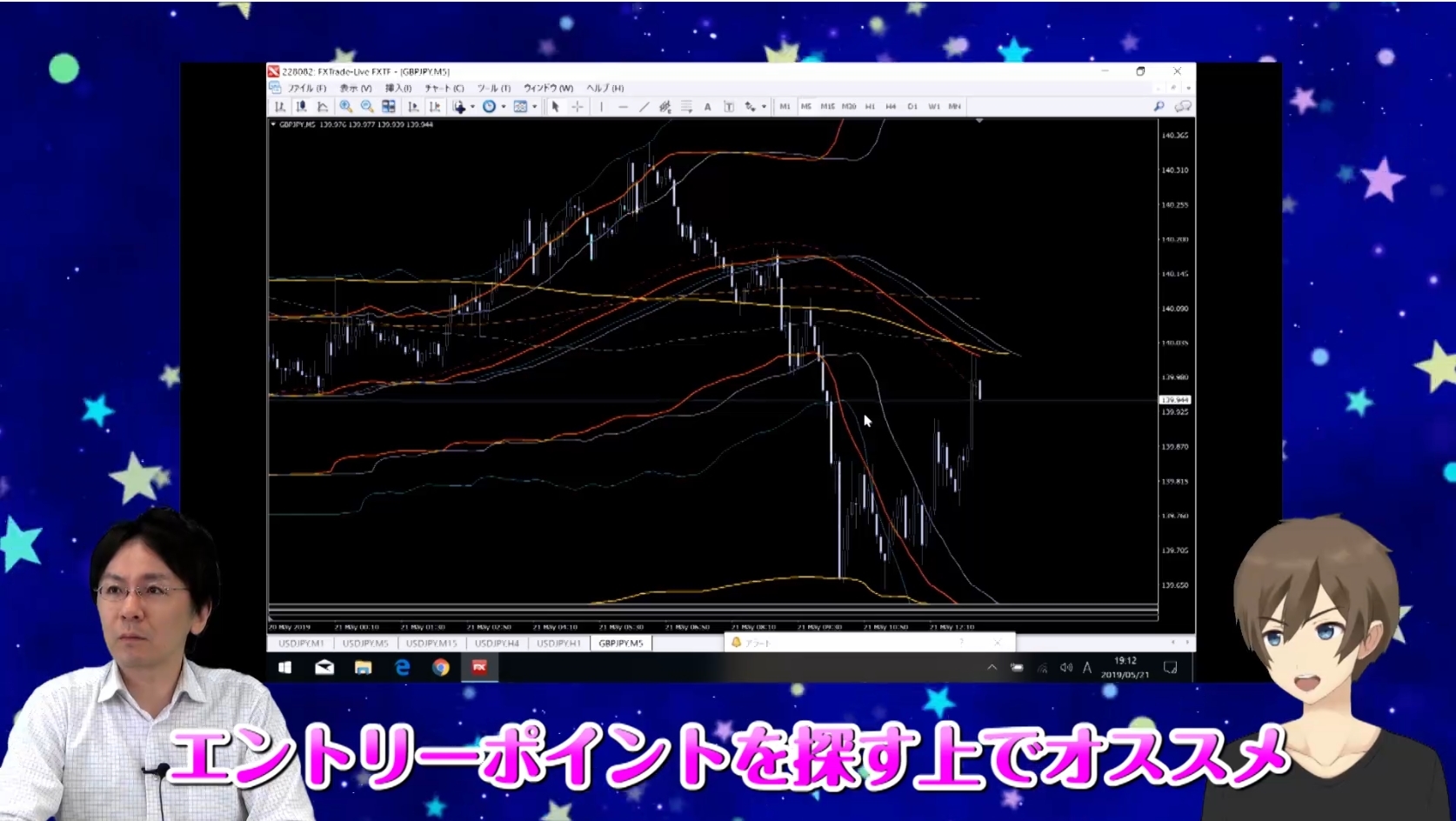Switch timeframe to M1
Screen dimensions: 1456x821
785,106
